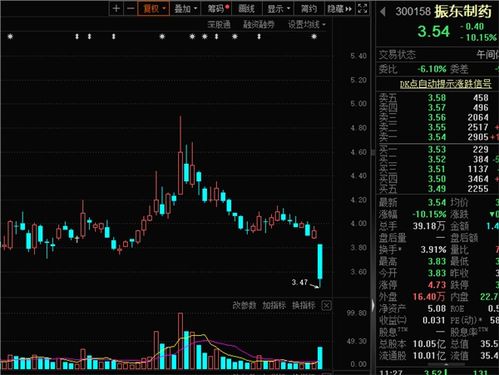Go back using the left arrow beside 300158
499x375 pixels.
point(383,12)
